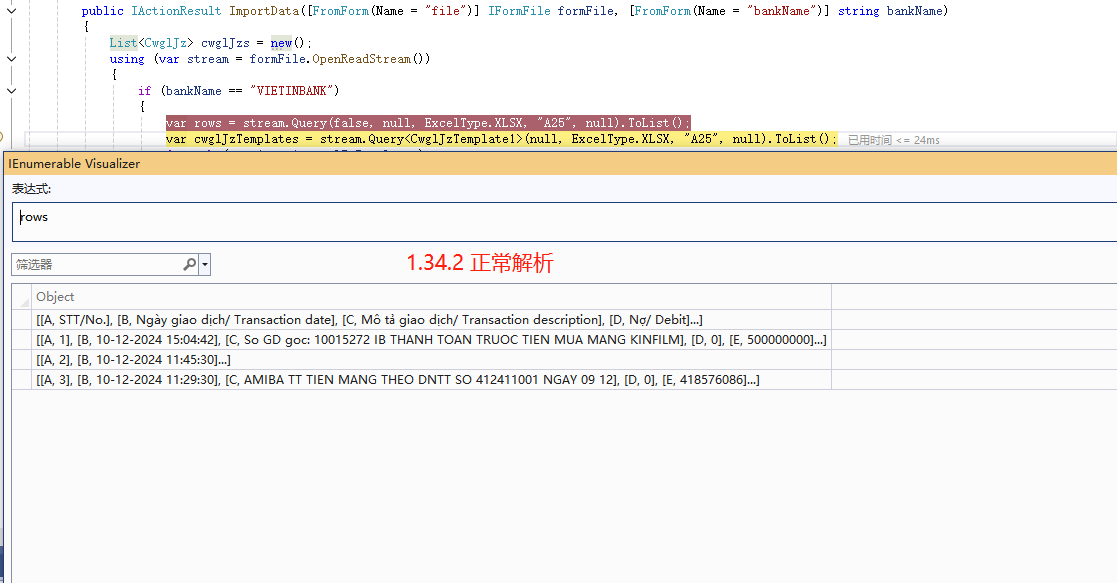This screenshot has height=583, width=1117.
Task: Click the cwglJzTemplates Query code line
Action: click(x=502, y=139)
